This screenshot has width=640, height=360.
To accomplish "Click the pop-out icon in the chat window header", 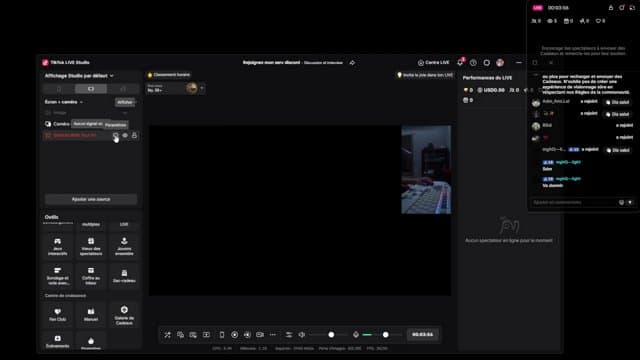I will point(622,8).
